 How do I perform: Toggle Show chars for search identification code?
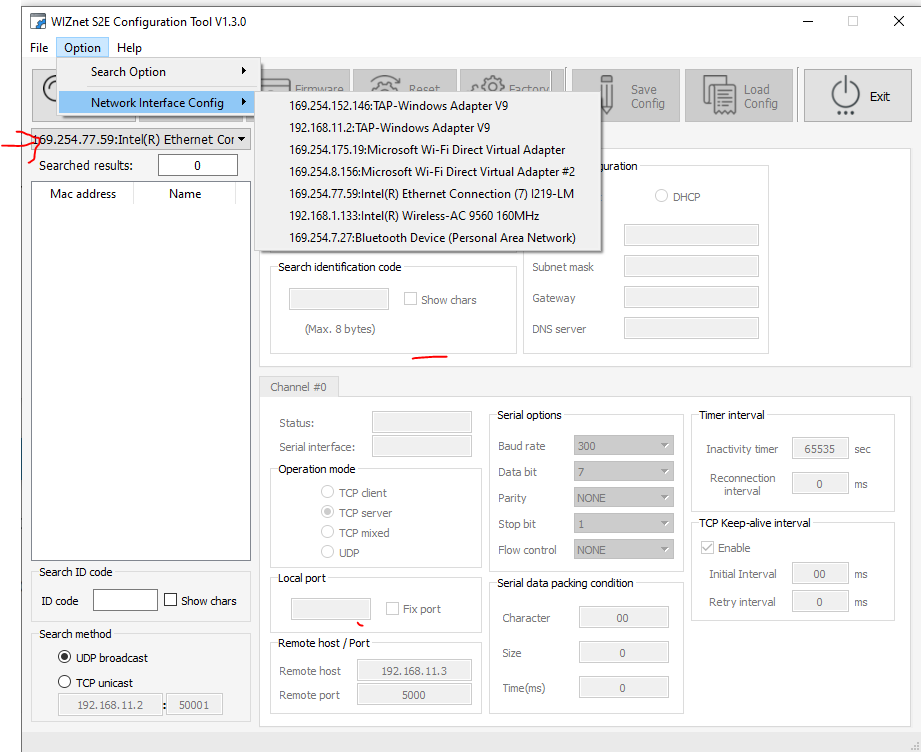[x=410, y=299]
